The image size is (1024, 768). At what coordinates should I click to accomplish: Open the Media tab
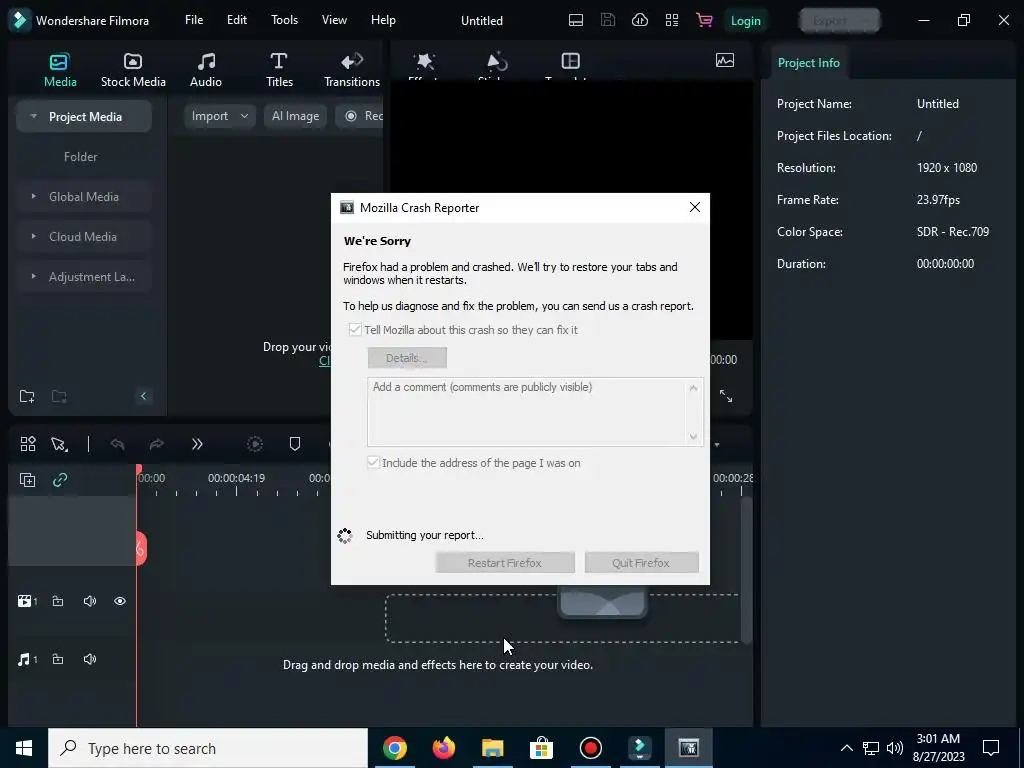point(60,70)
